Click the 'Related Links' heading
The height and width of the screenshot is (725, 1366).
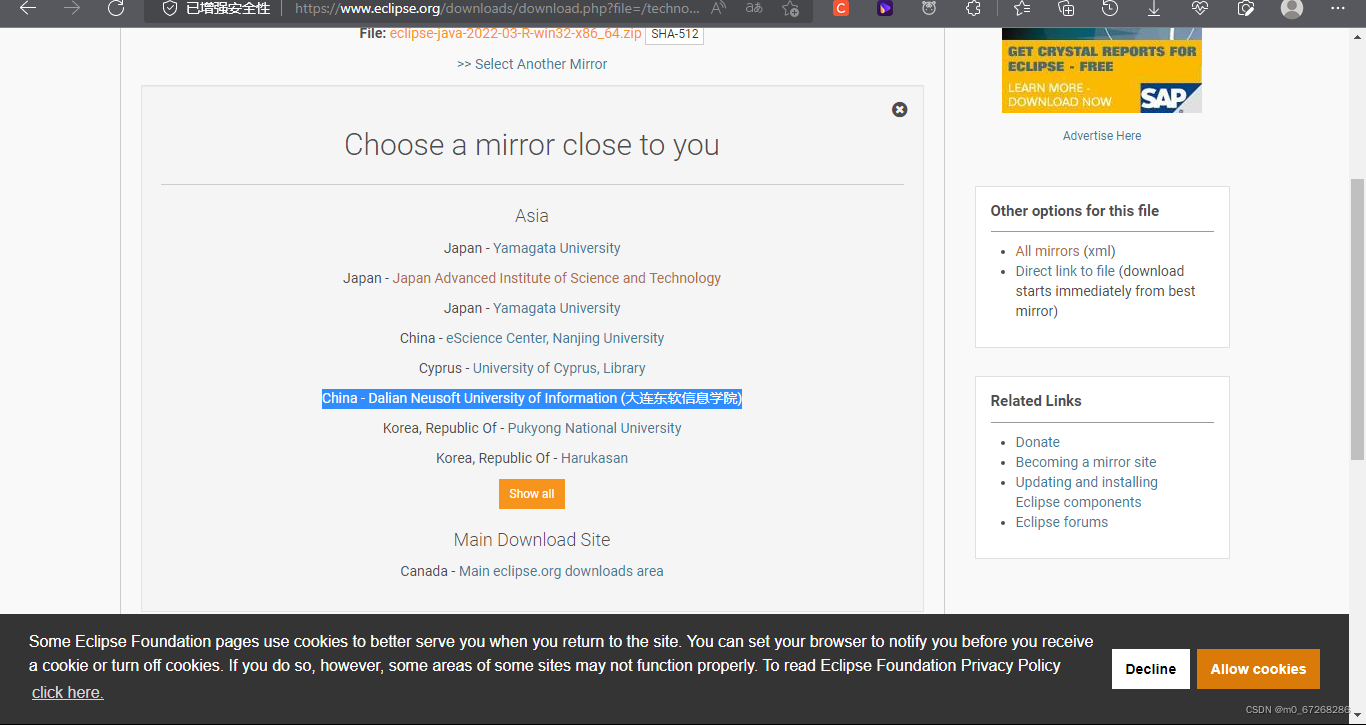pyautogui.click(x=1036, y=401)
